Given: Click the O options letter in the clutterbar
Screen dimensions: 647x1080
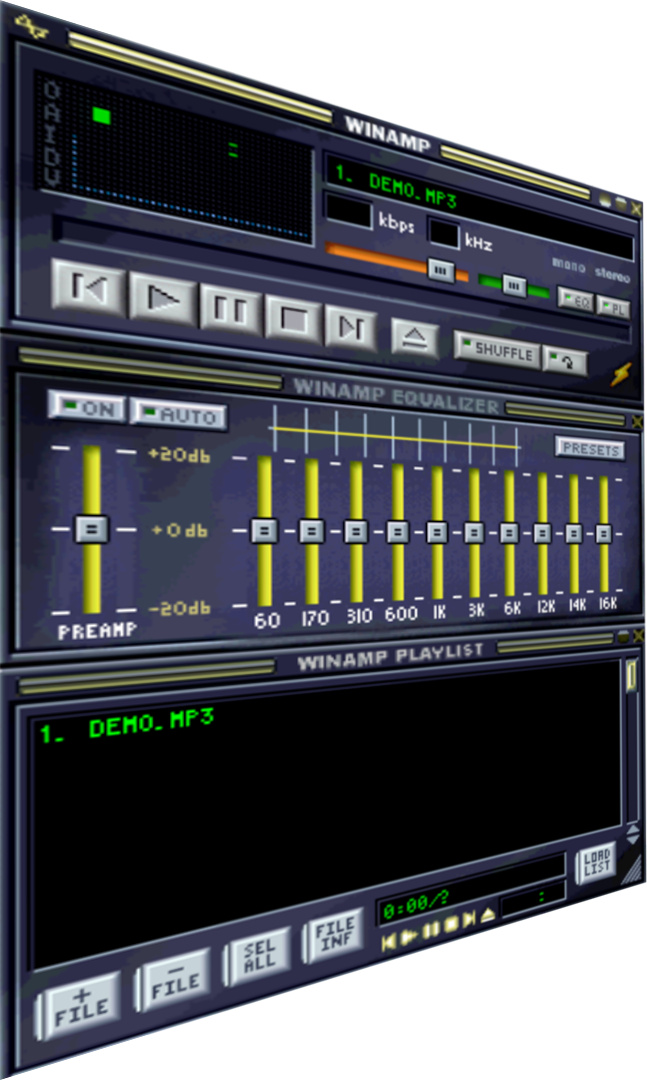Looking at the screenshot, I should click(52, 91).
